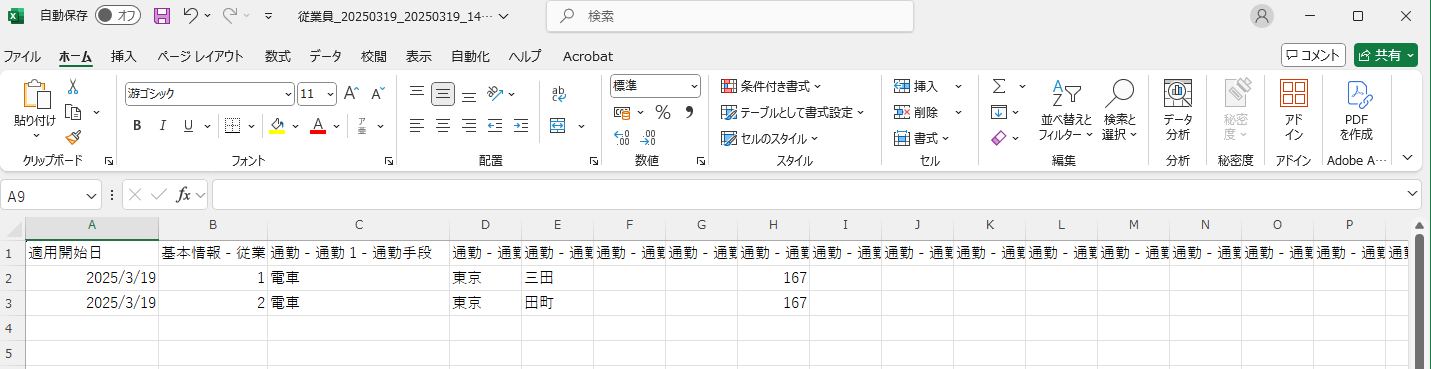Open the font dialog launcher
Image resolution: width=1431 pixels, height=369 pixels.
[389, 160]
